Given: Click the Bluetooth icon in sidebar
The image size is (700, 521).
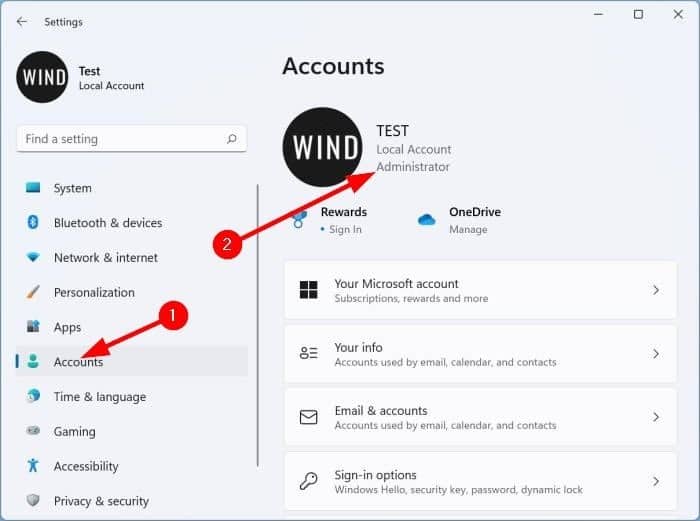Looking at the screenshot, I should coord(33,222).
